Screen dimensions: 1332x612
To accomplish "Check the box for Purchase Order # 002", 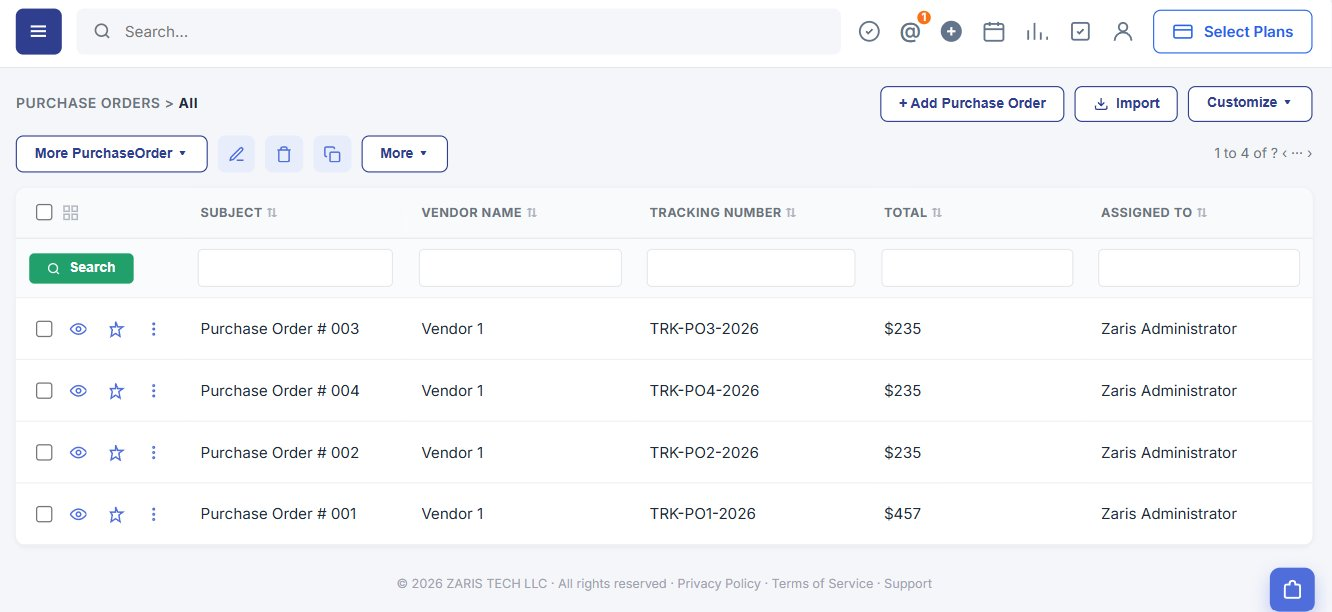I will tap(44, 453).
